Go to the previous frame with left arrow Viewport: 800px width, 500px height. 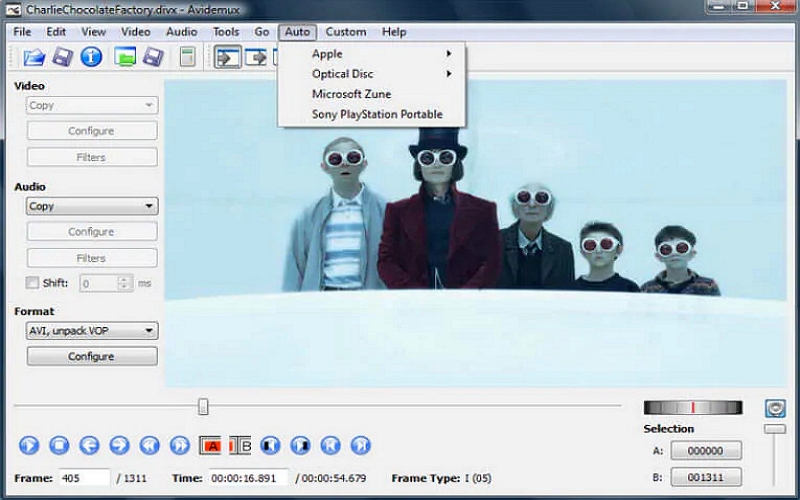[x=89, y=445]
